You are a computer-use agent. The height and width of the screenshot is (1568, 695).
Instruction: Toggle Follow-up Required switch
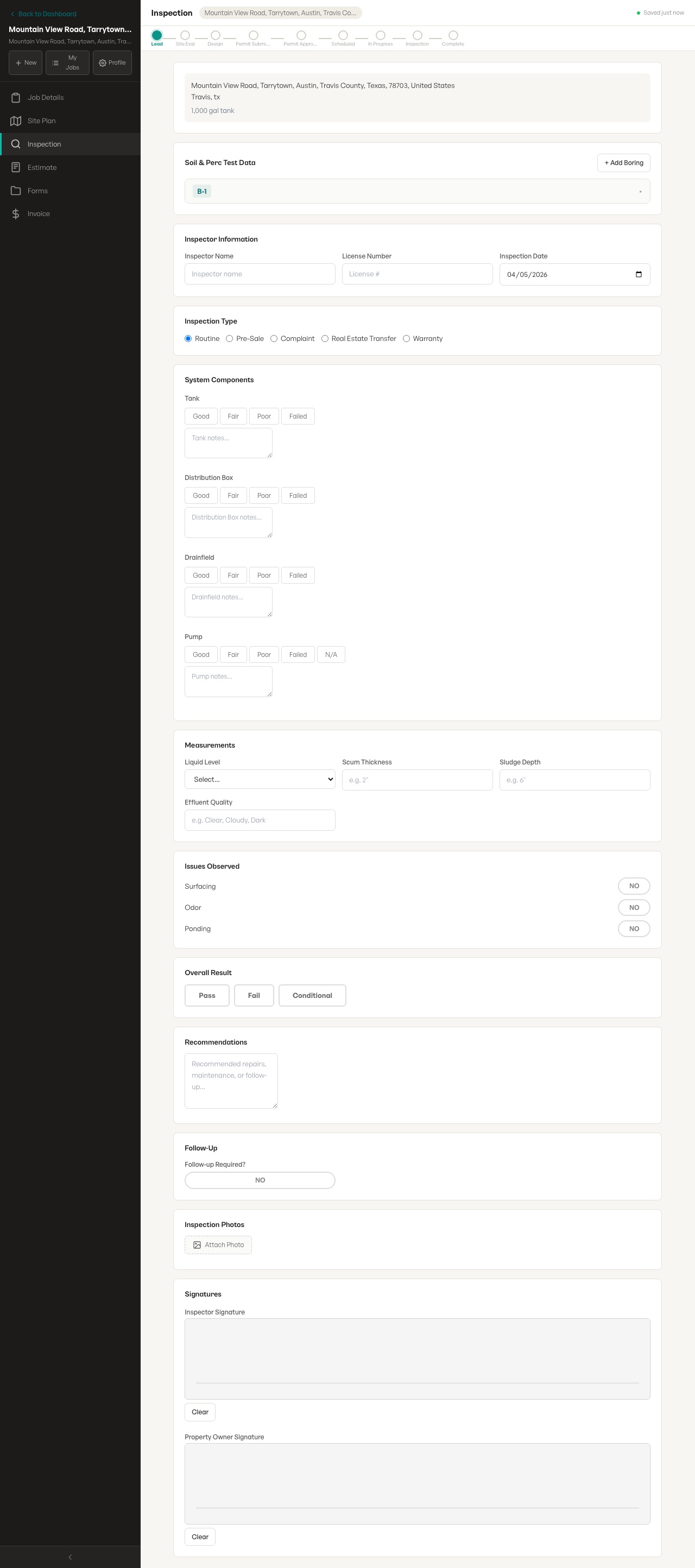(x=260, y=1180)
